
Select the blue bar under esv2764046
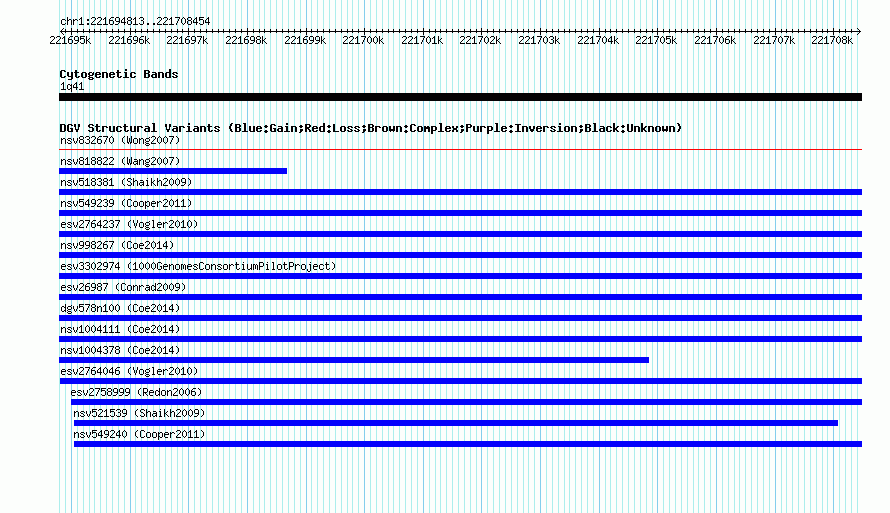(x=460, y=381)
